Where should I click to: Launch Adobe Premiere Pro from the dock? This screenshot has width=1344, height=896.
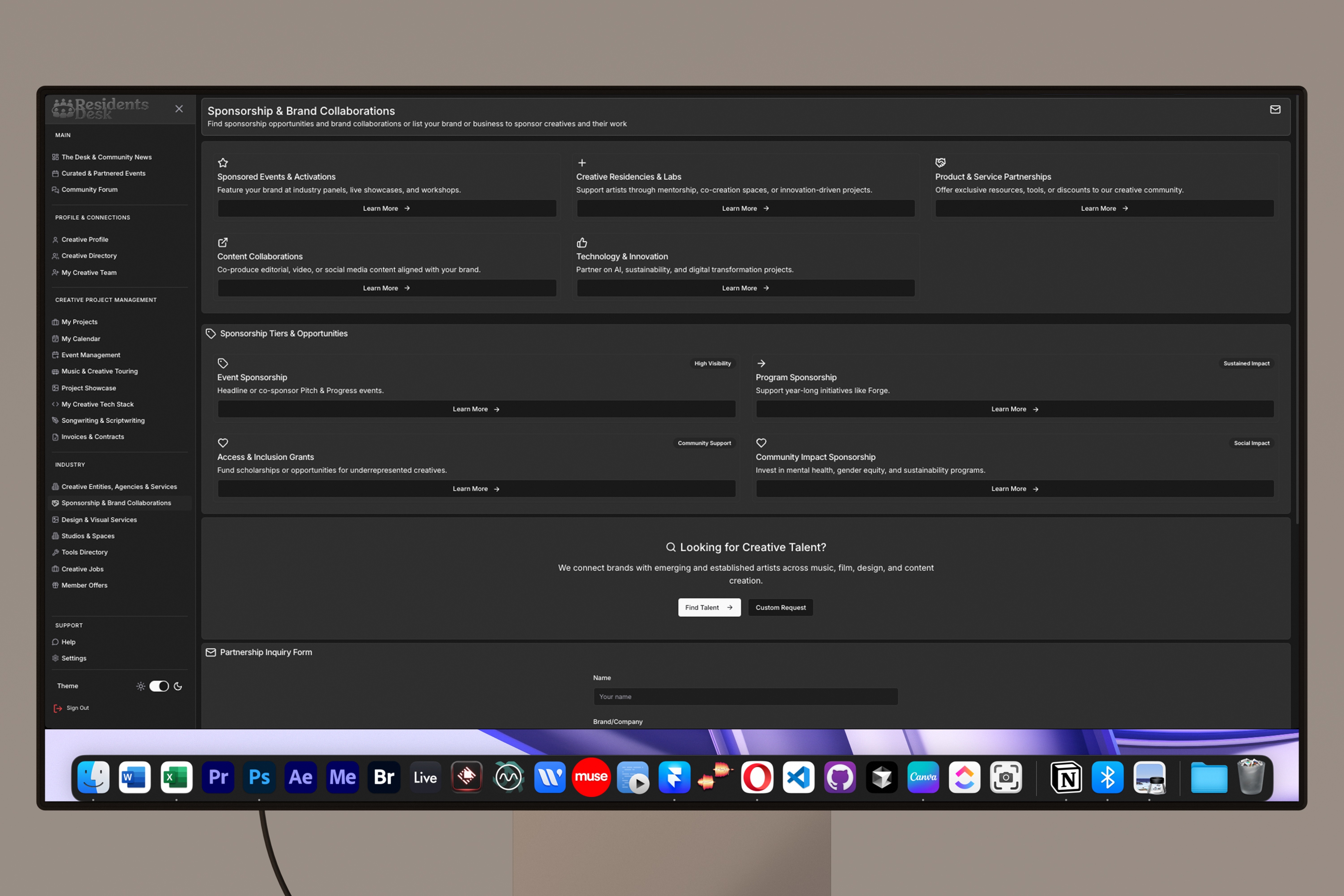218,777
